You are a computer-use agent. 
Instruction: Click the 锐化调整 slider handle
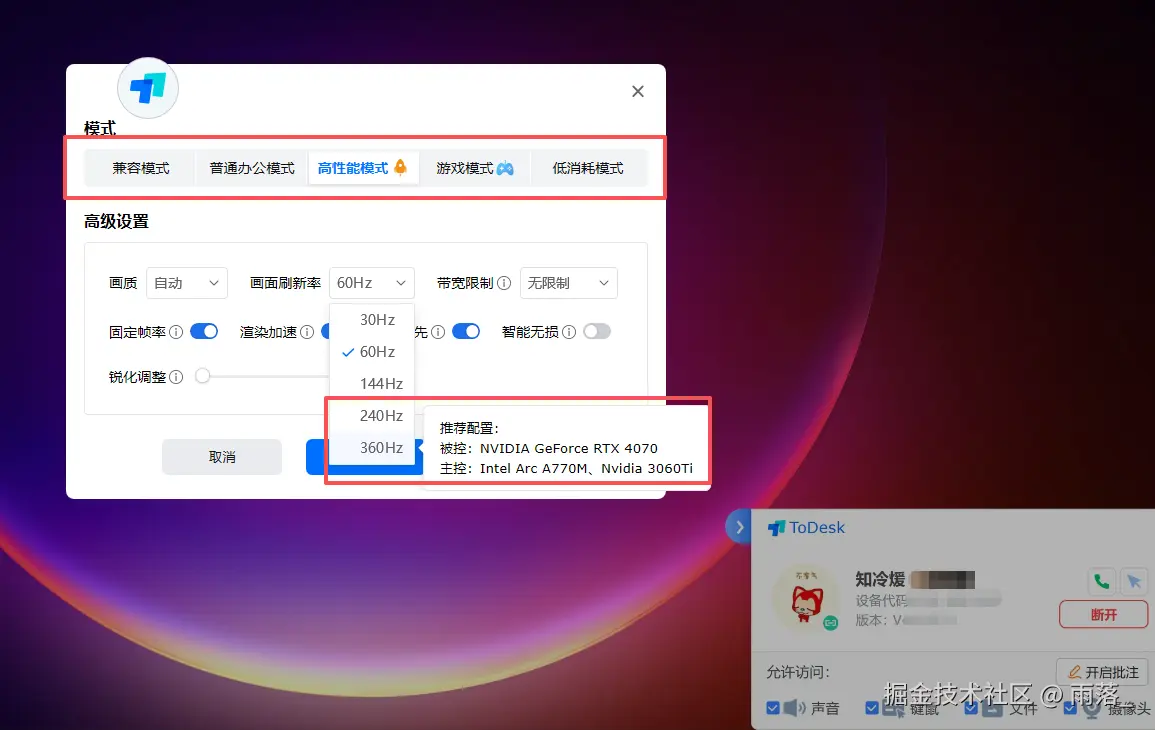click(203, 376)
